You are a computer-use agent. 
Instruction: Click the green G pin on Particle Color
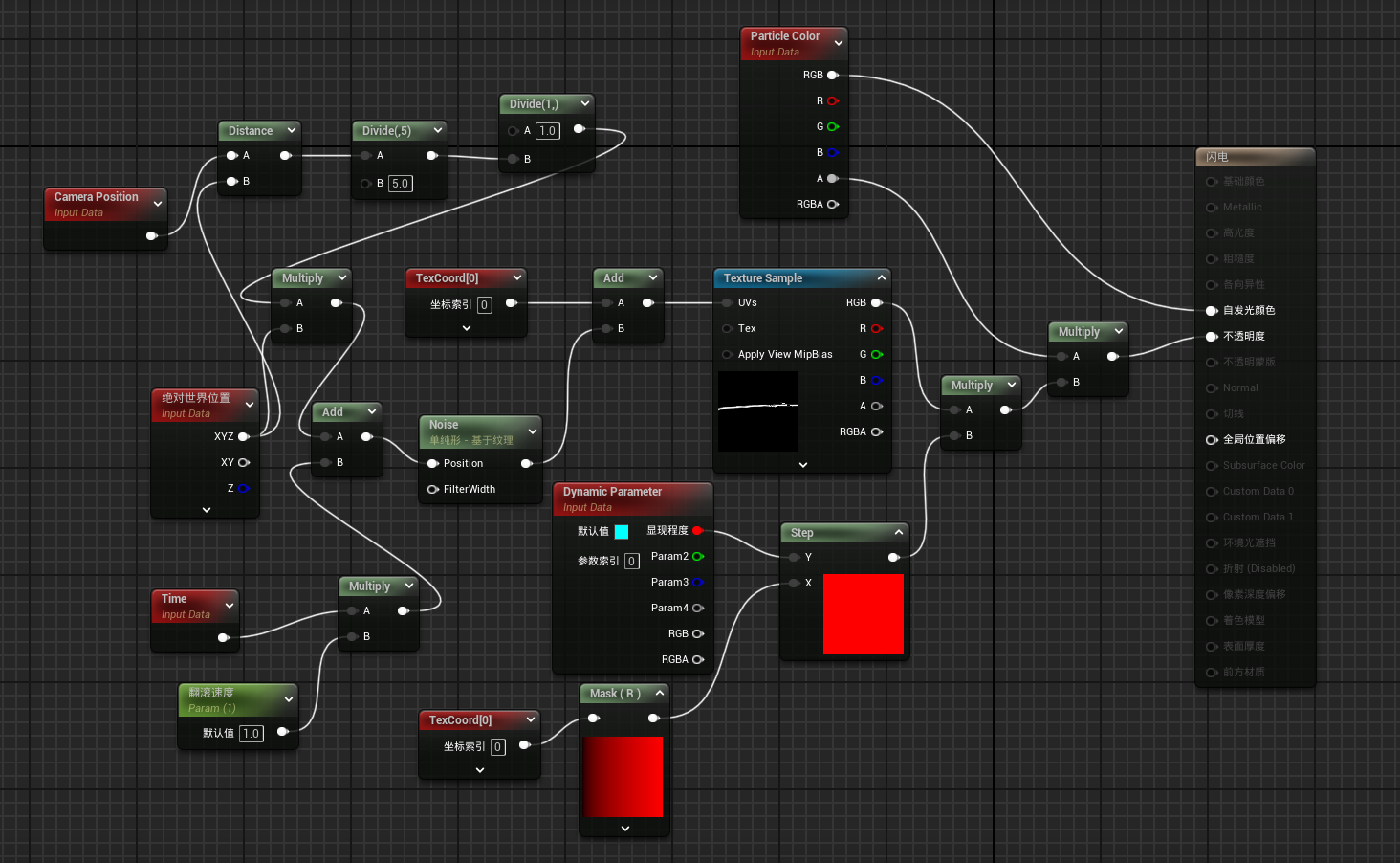point(832,126)
